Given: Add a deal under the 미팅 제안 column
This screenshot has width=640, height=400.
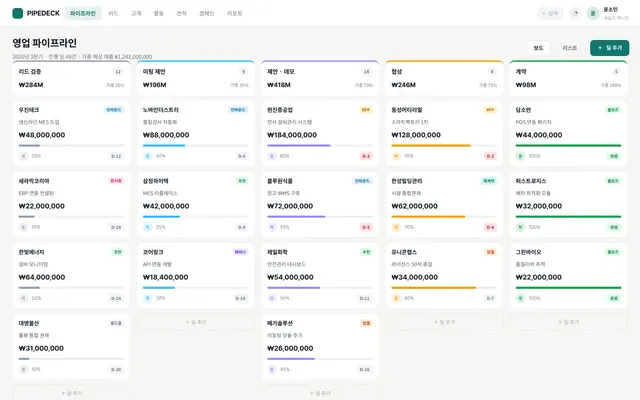Looking at the screenshot, I should pyautogui.click(x=196, y=322).
